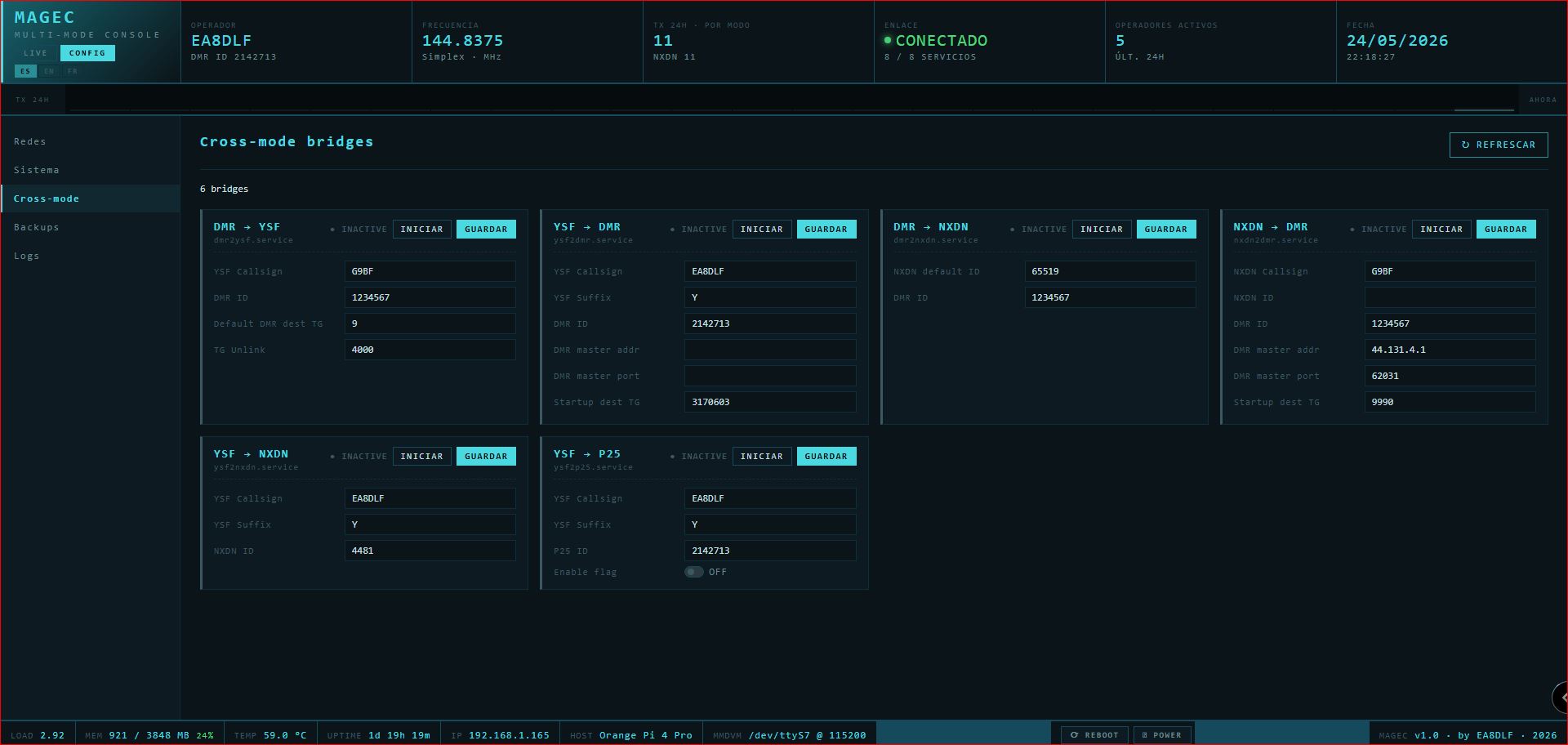Edit Default DMR dest TG field
Viewport: 1568px width, 745px height.
click(x=430, y=323)
